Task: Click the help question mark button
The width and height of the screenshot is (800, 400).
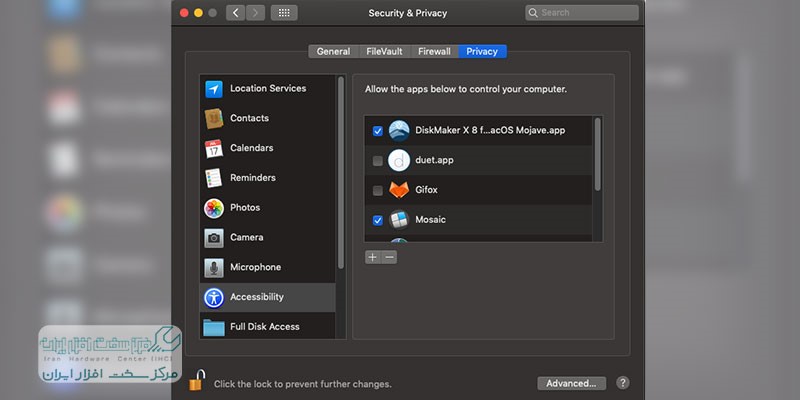Action: pyautogui.click(x=622, y=383)
